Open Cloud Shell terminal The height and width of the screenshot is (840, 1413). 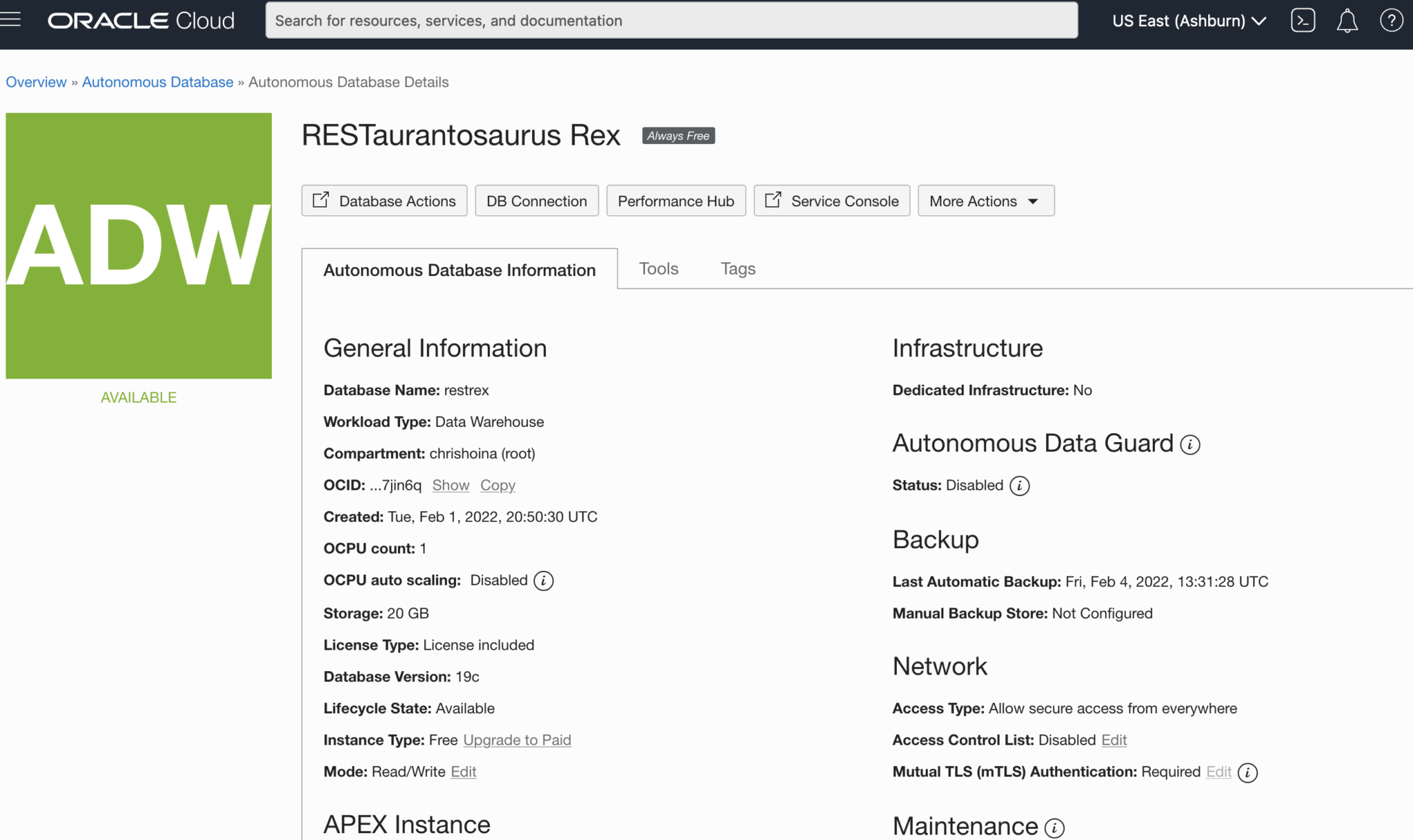pyautogui.click(x=1303, y=20)
